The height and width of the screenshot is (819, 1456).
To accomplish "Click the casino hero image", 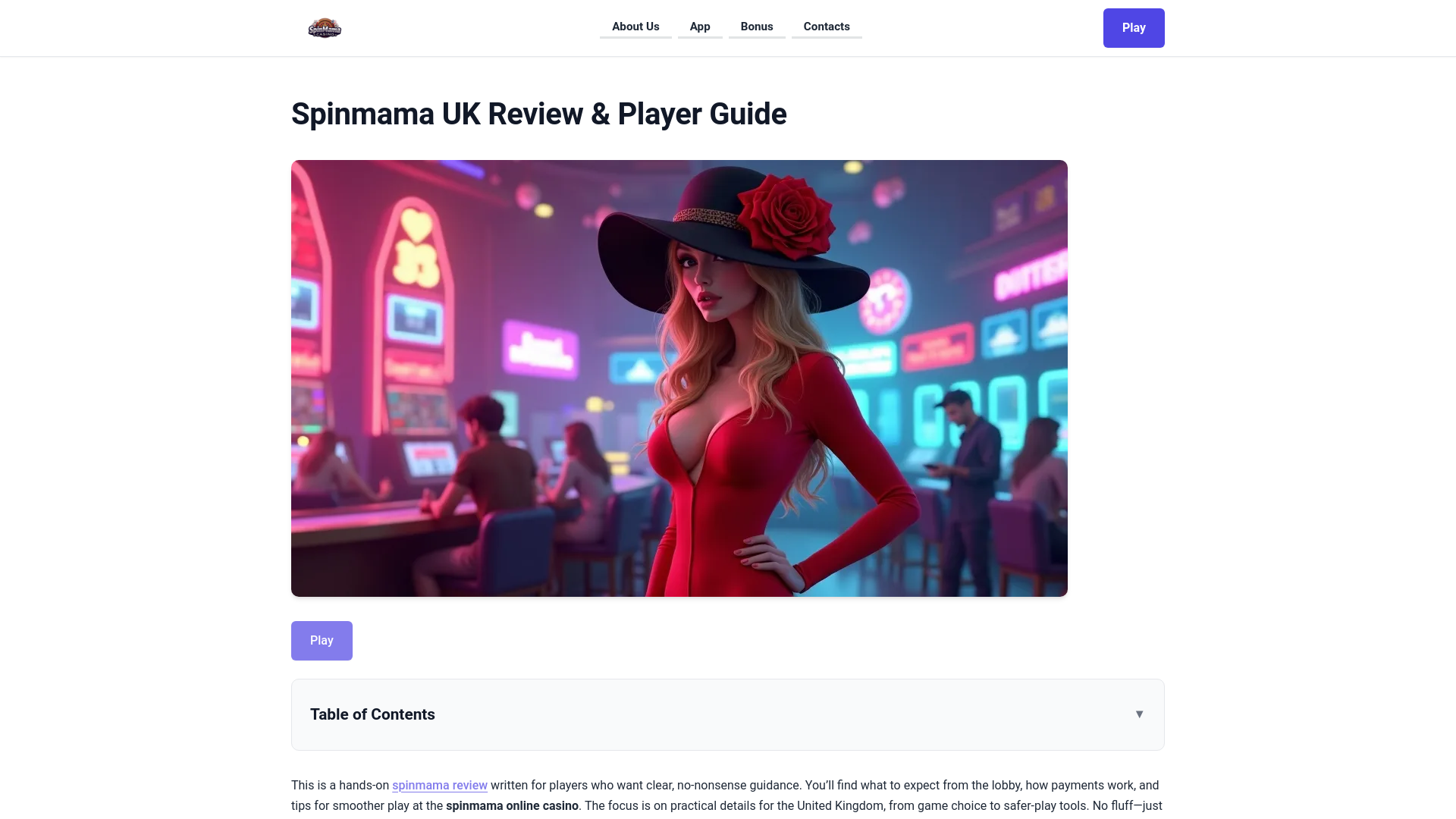I will (679, 378).
